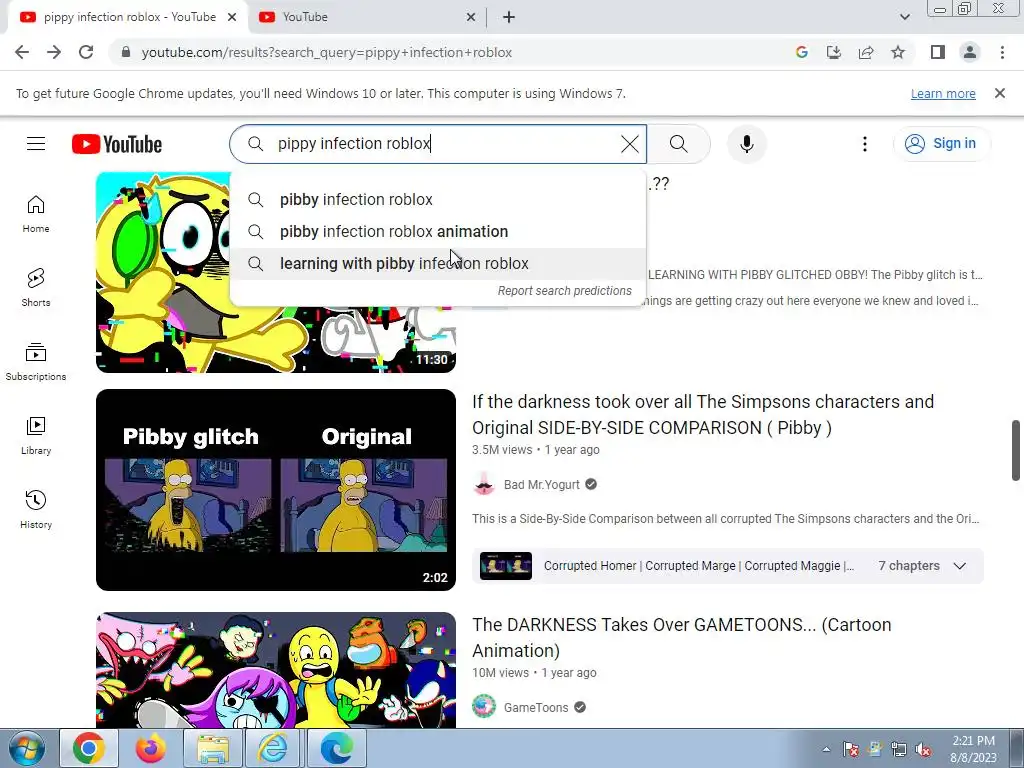
Task: Open Chrome three-dot menu
Action: pos(1002,52)
